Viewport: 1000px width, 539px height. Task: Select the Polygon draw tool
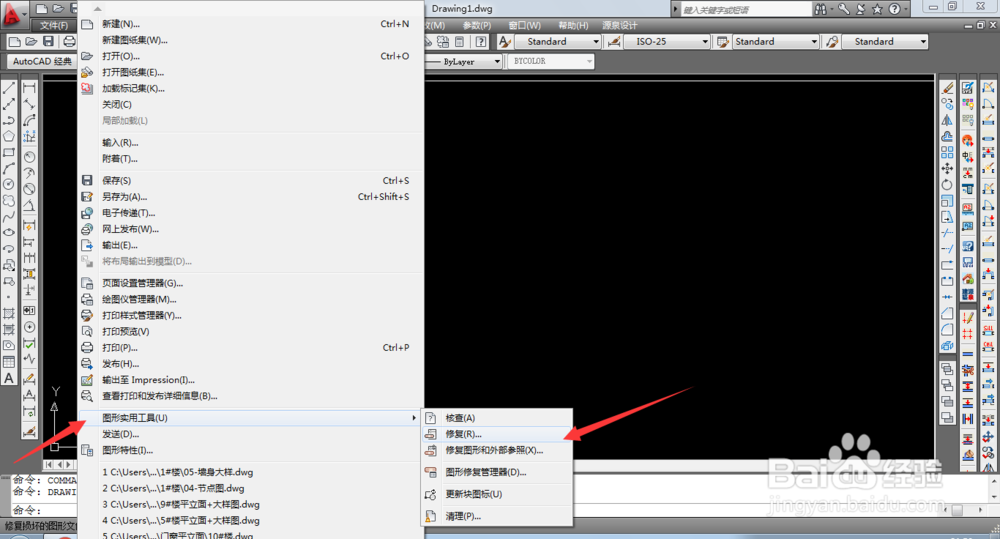[x=9, y=136]
